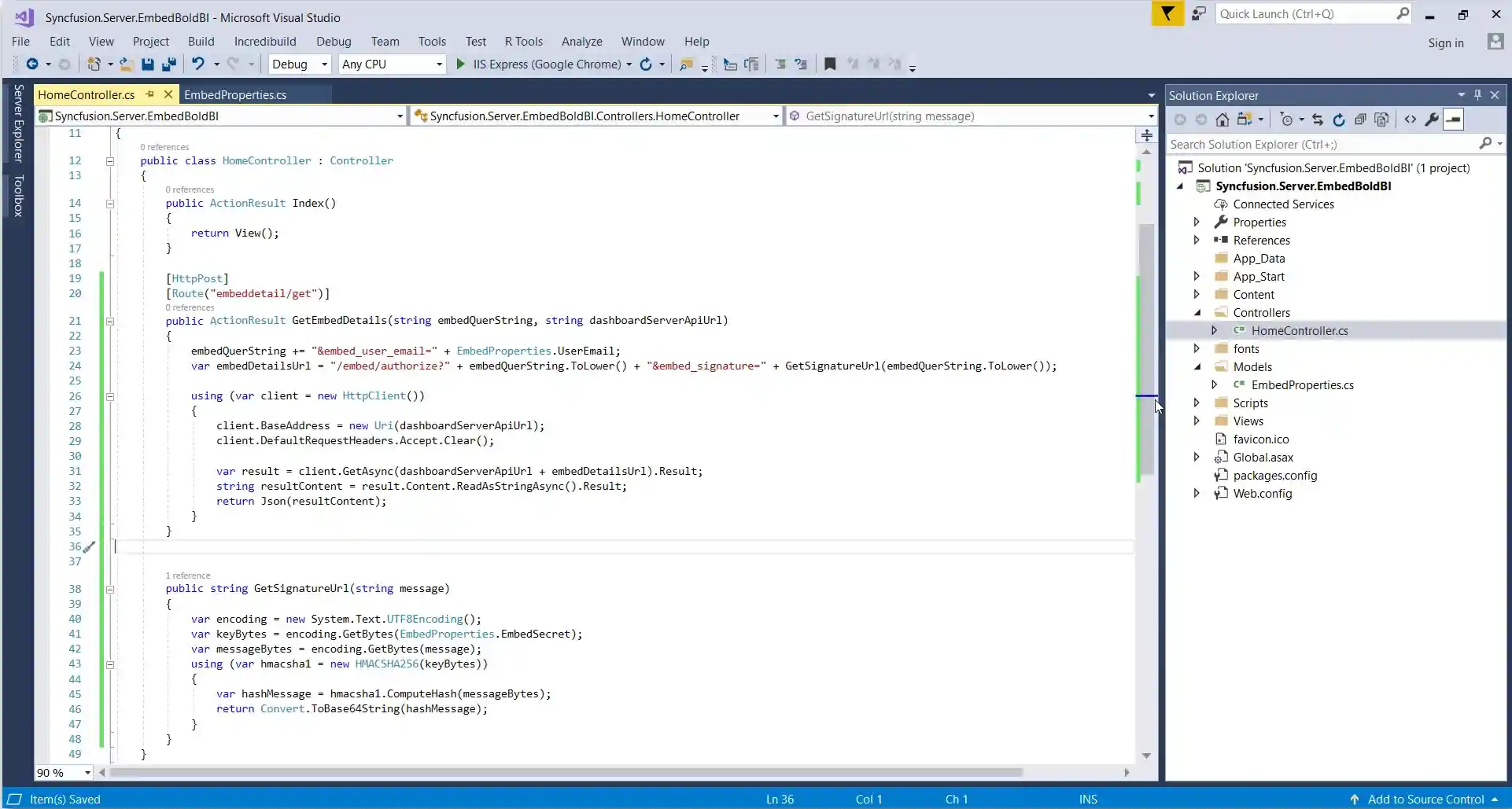The width and height of the screenshot is (1512, 809).
Task: Toggle auto-hide pin on Solution Explorer
Action: [x=1477, y=95]
